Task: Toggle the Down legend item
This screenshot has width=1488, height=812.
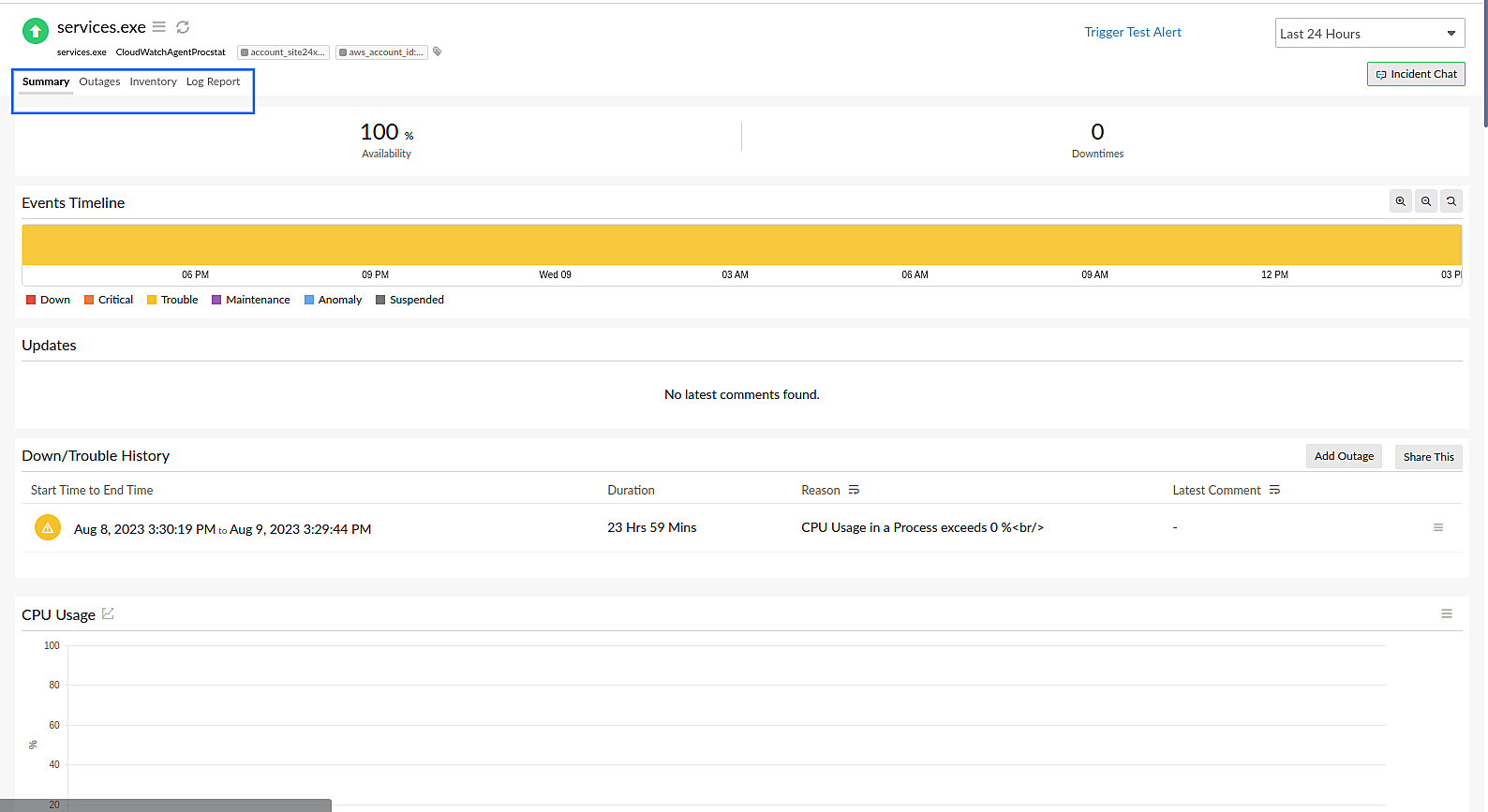Action: (x=49, y=300)
